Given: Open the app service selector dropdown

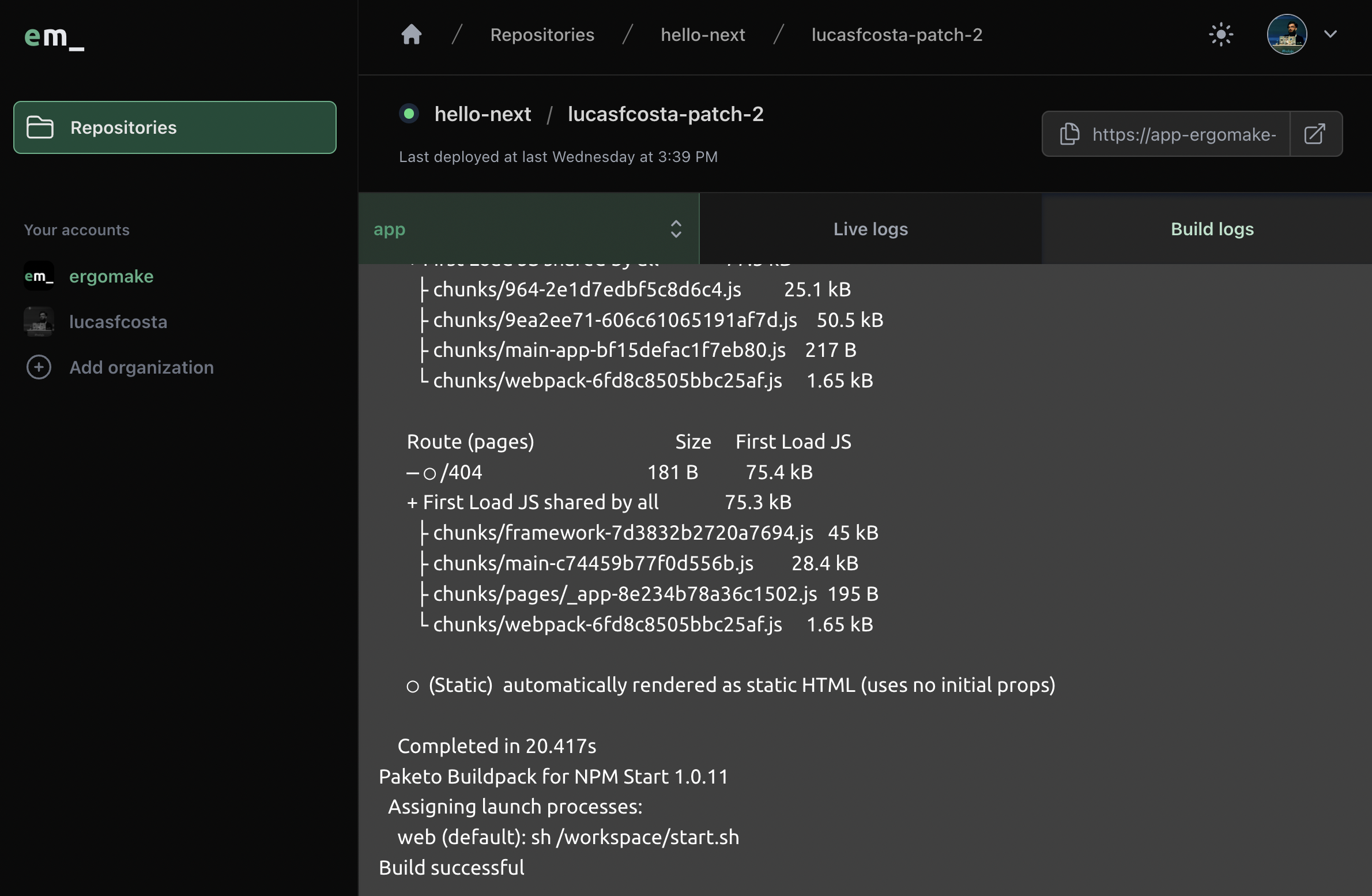Looking at the screenshot, I should pyautogui.click(x=528, y=229).
